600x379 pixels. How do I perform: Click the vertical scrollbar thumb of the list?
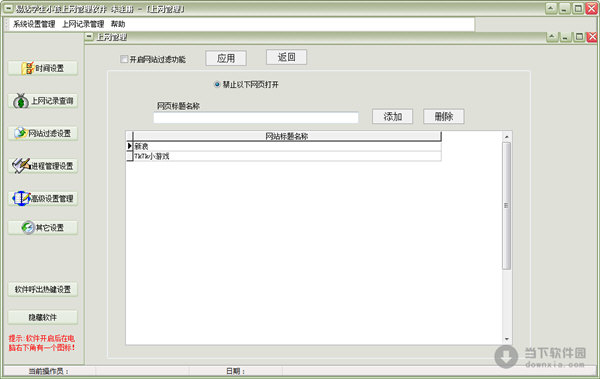[x=507, y=206]
